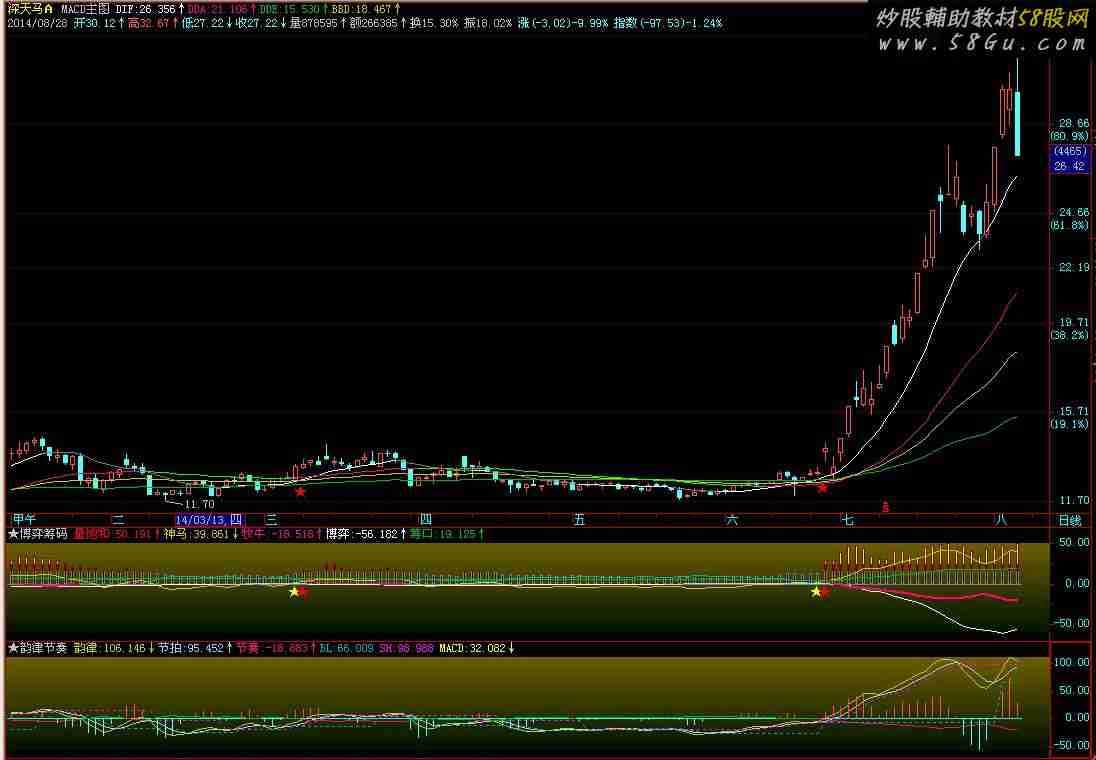This screenshot has width=1096, height=760.
Task: Click the yellow star in 博弈筹码 panel near 七
Action: click(x=816, y=592)
